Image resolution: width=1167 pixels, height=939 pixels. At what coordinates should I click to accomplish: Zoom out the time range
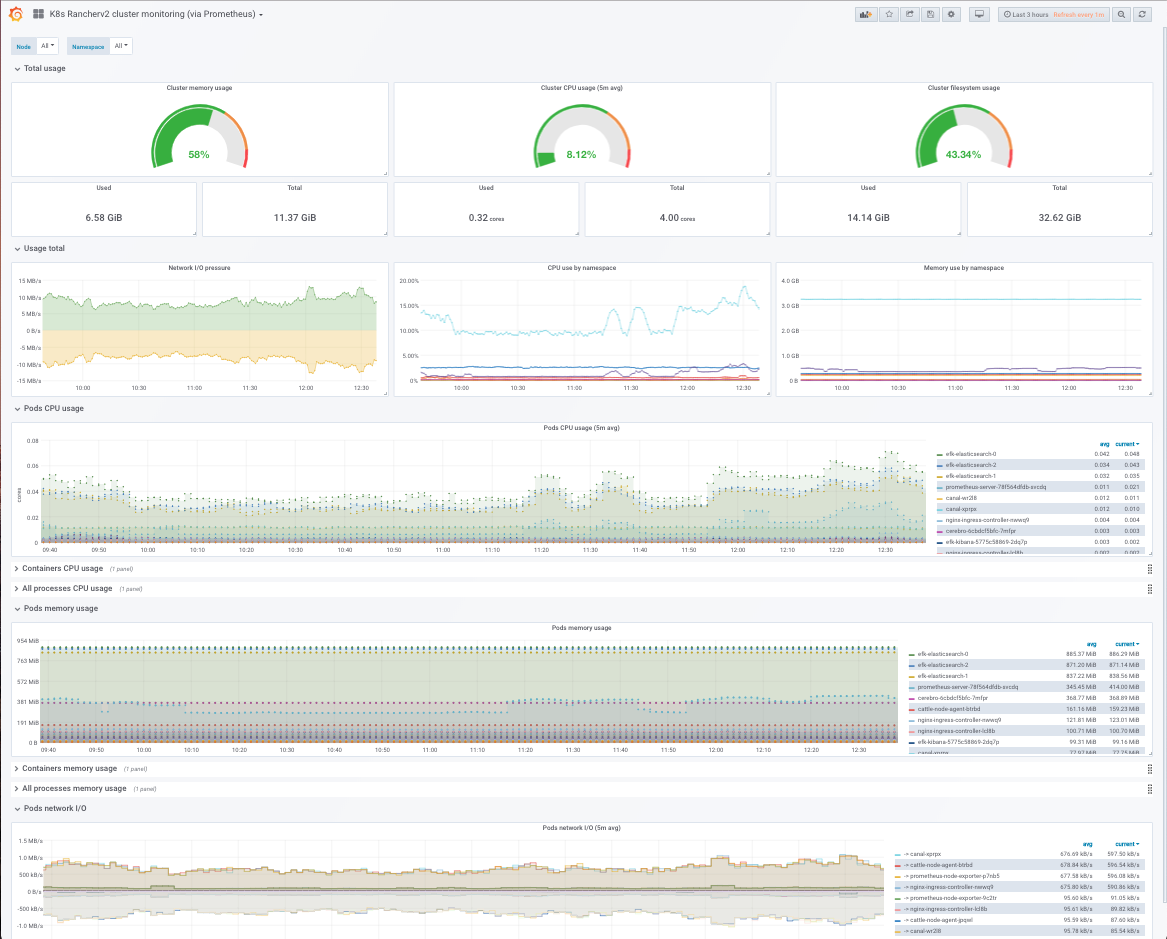(x=1121, y=14)
